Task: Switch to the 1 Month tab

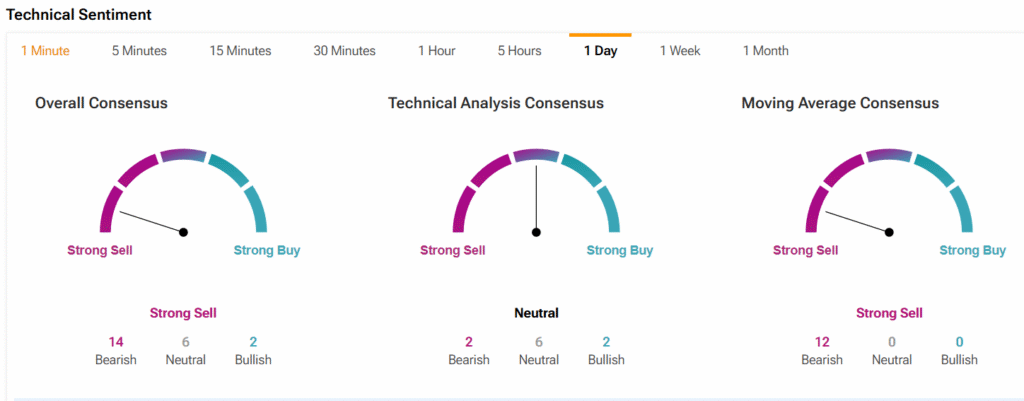Action: [765, 51]
